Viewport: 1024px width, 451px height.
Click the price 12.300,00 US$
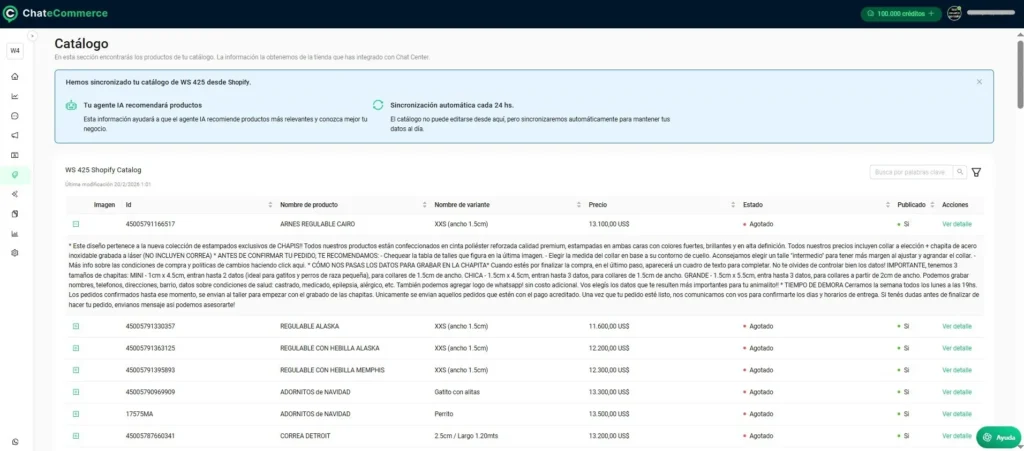pyautogui.click(x=609, y=369)
